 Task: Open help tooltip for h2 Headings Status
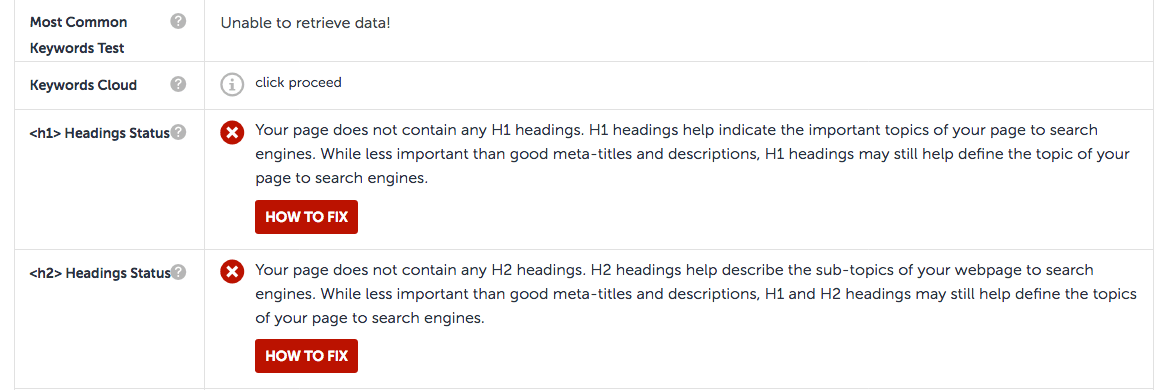click(x=178, y=272)
